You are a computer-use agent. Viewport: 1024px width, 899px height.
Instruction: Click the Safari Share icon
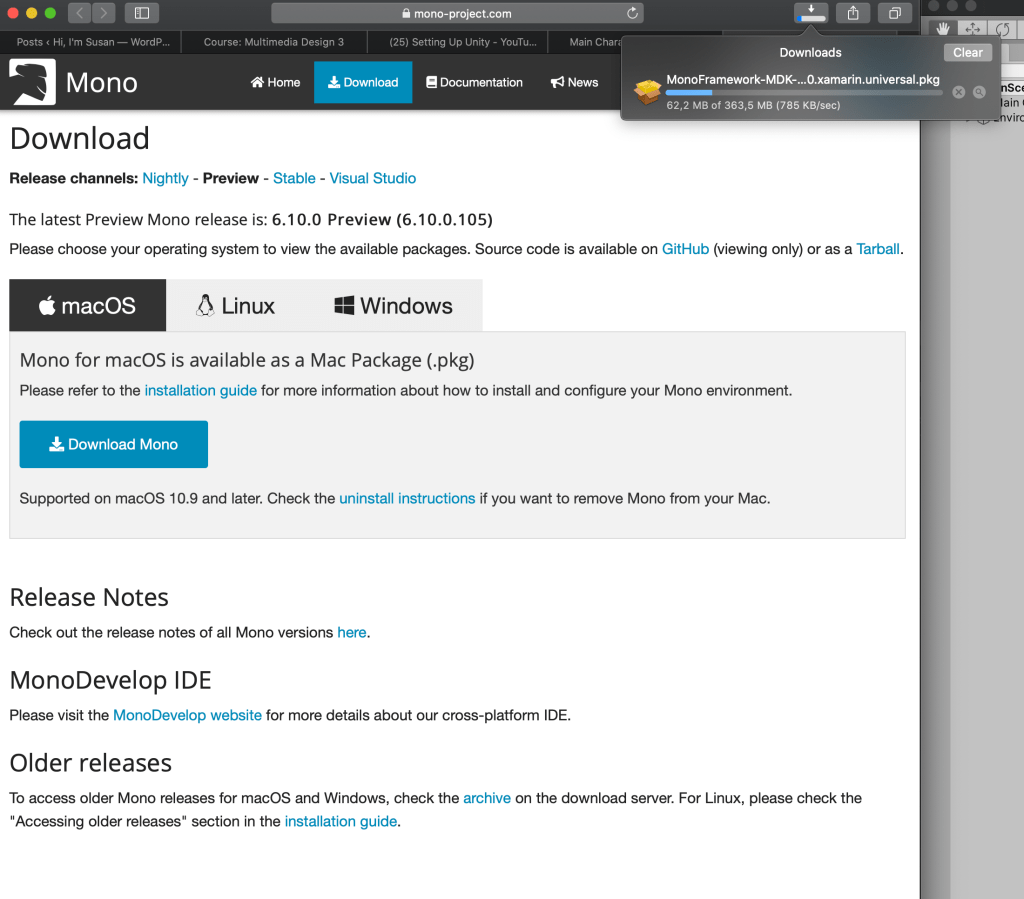853,13
